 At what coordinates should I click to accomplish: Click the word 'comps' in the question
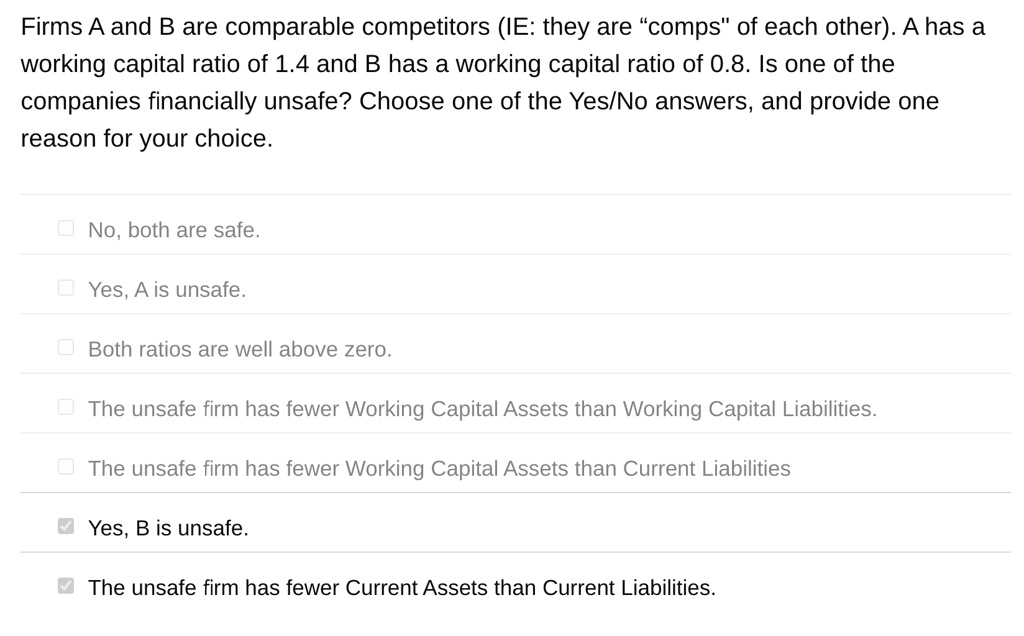tap(687, 28)
